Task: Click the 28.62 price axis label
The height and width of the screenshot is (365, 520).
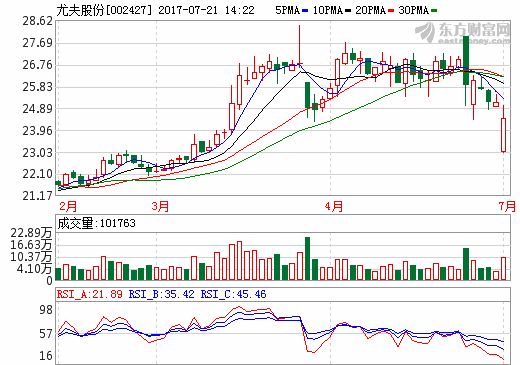Action: 38,21
